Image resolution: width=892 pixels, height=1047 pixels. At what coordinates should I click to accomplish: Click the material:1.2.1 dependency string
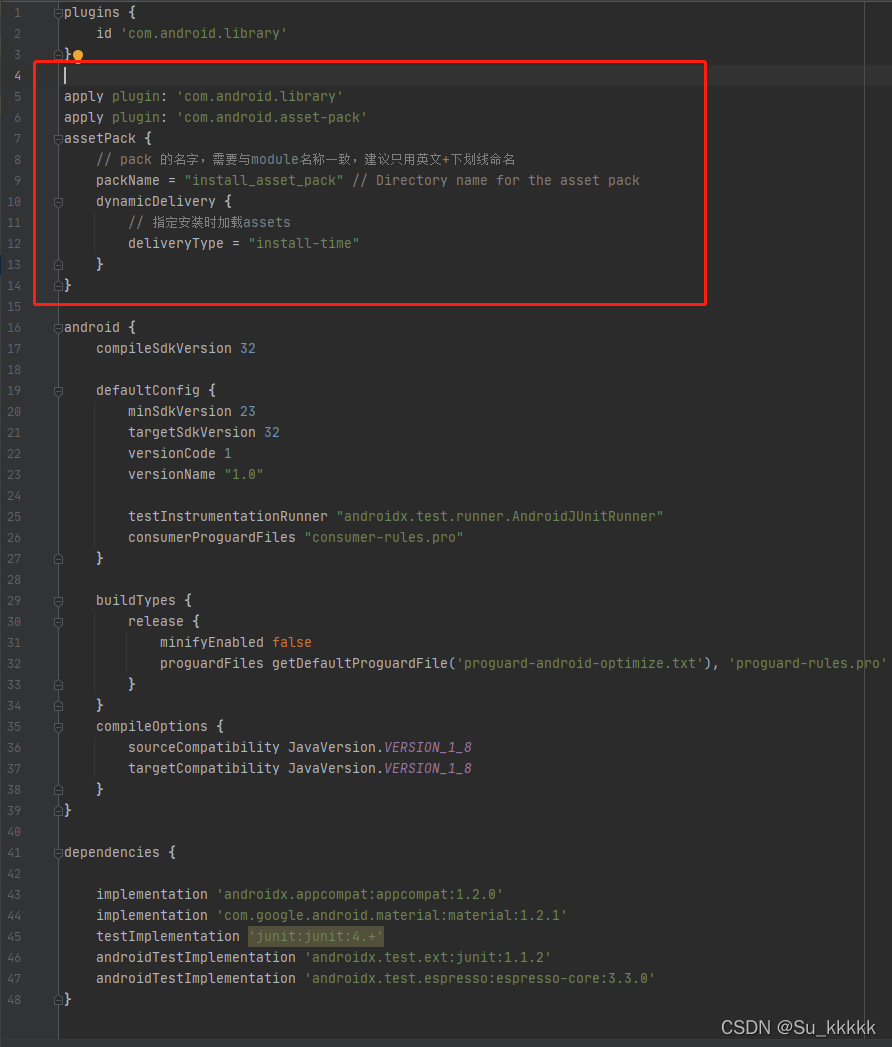[391, 915]
